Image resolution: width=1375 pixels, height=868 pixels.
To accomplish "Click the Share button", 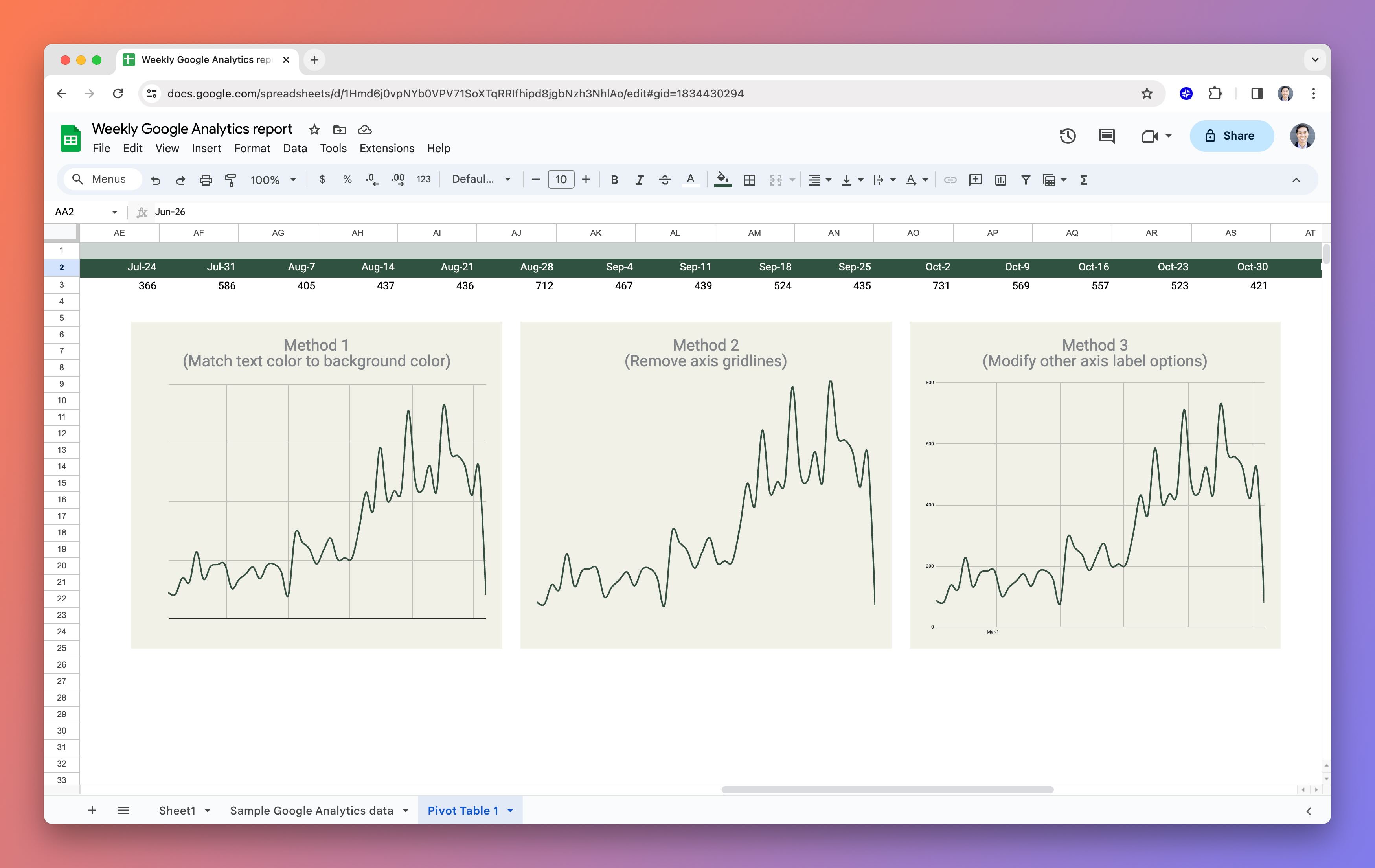I will pos(1231,136).
